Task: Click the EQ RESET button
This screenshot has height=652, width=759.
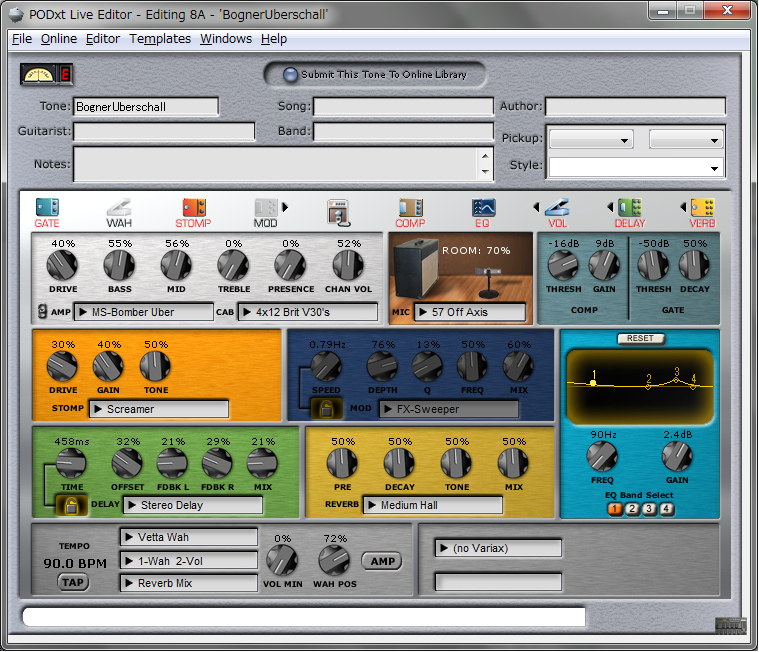Action: pyautogui.click(x=640, y=338)
